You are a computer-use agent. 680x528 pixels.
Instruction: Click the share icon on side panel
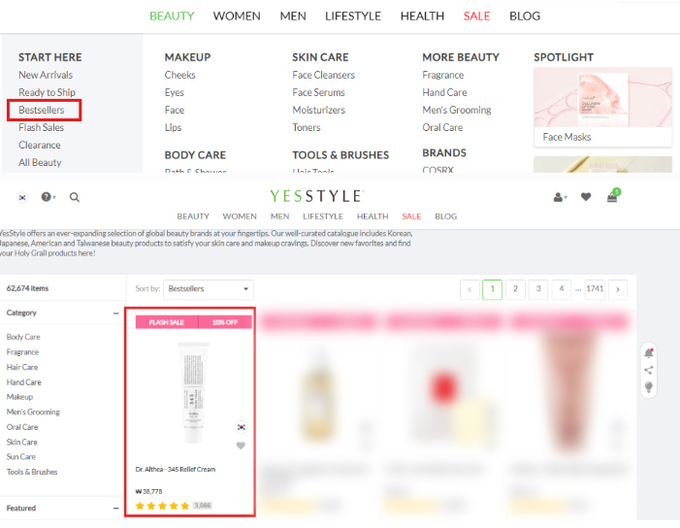[649, 370]
